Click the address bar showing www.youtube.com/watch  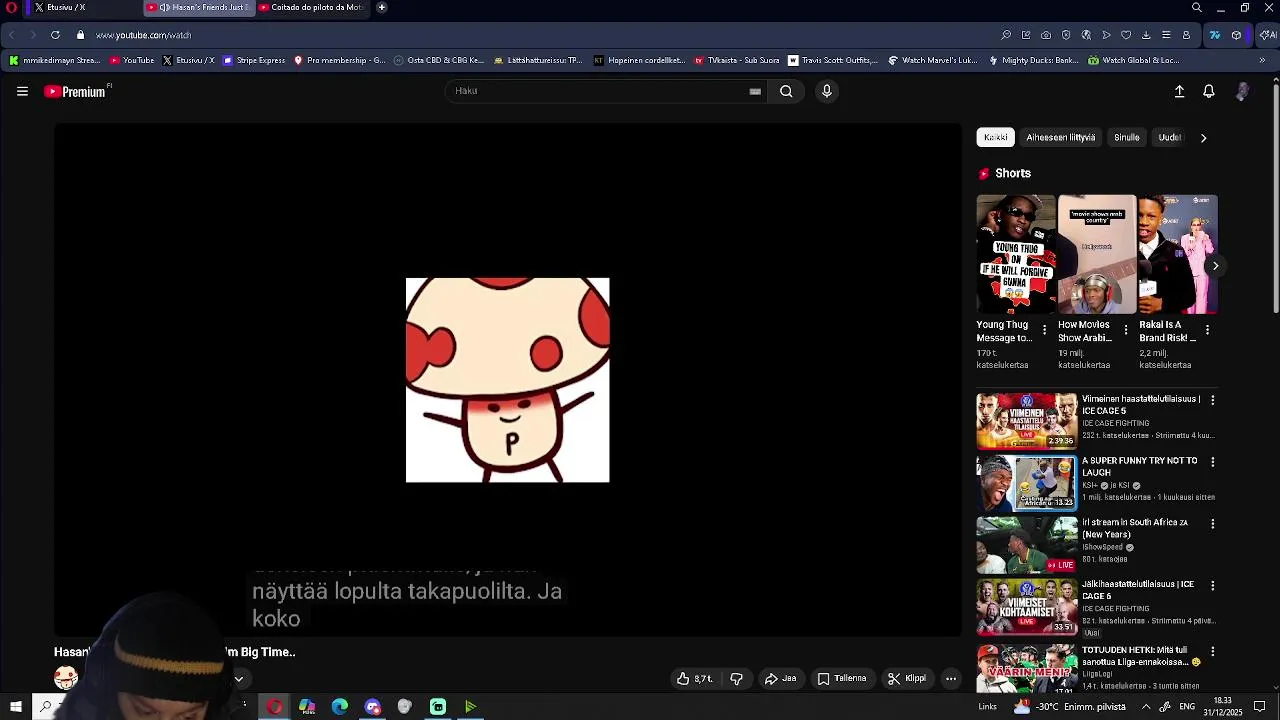point(143,35)
